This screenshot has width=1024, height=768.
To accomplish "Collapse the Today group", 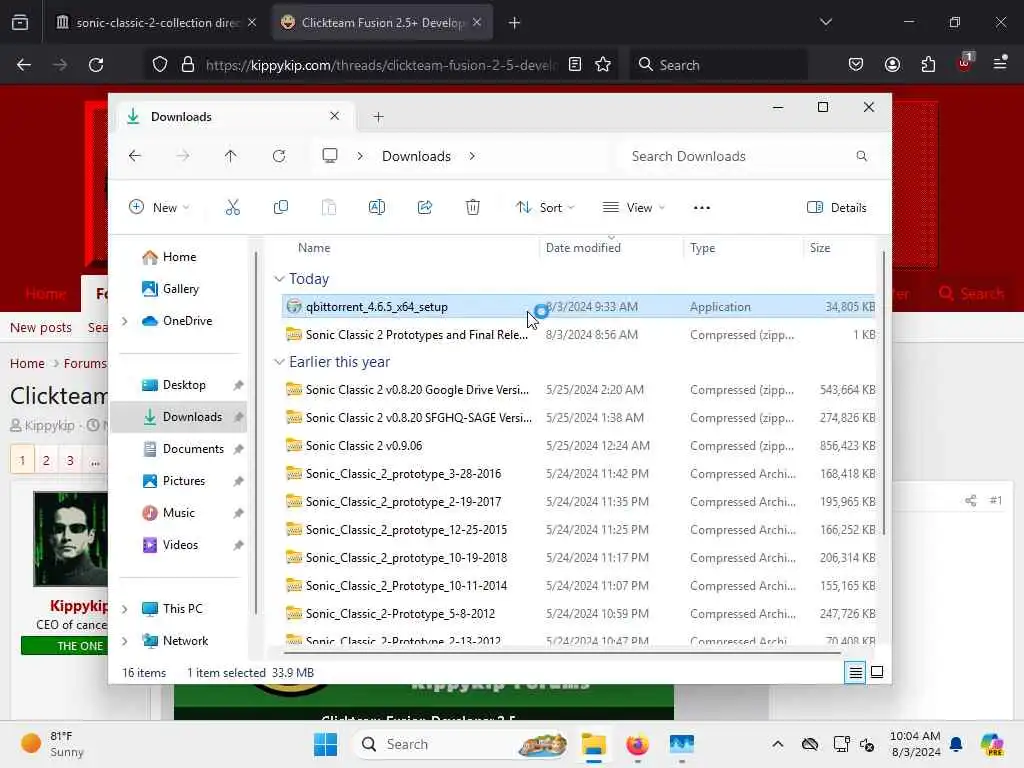I will tap(279, 279).
